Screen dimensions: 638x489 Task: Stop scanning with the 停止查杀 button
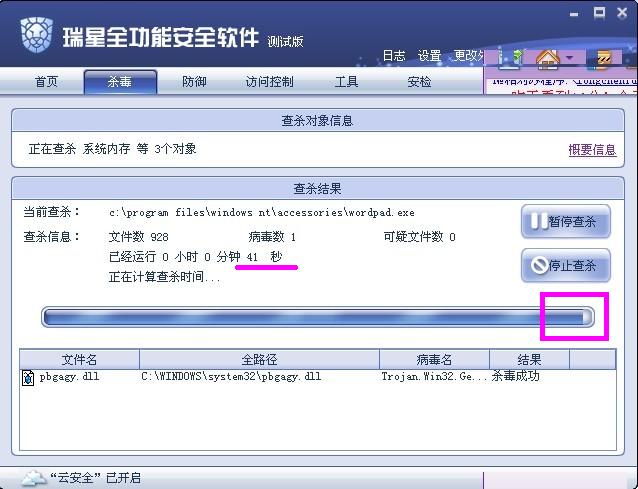tap(566, 266)
